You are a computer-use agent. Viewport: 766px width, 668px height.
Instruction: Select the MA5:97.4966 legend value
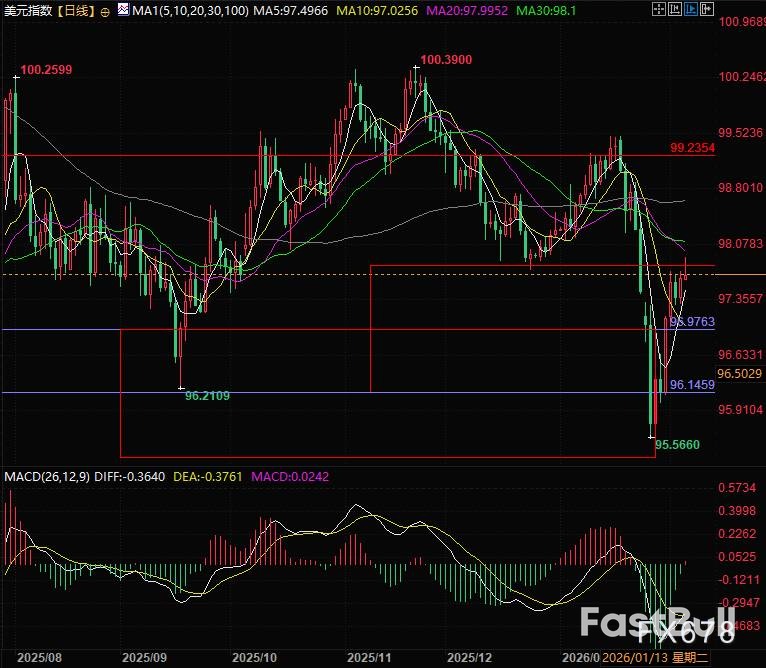pyautogui.click(x=285, y=11)
